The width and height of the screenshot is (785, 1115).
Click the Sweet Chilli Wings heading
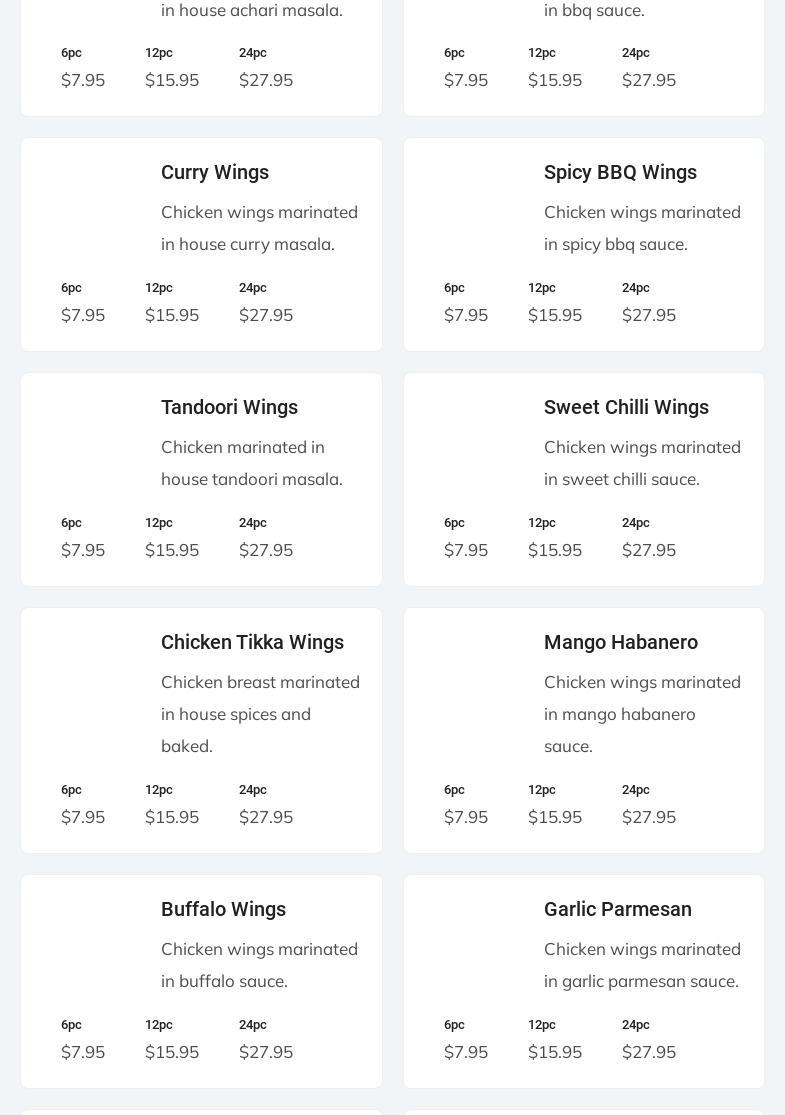pos(626,407)
